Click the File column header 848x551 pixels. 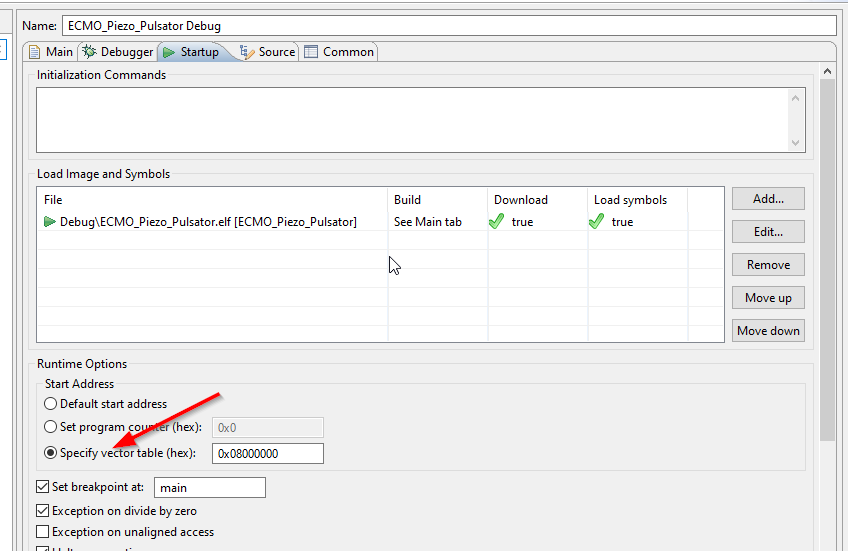(213, 200)
